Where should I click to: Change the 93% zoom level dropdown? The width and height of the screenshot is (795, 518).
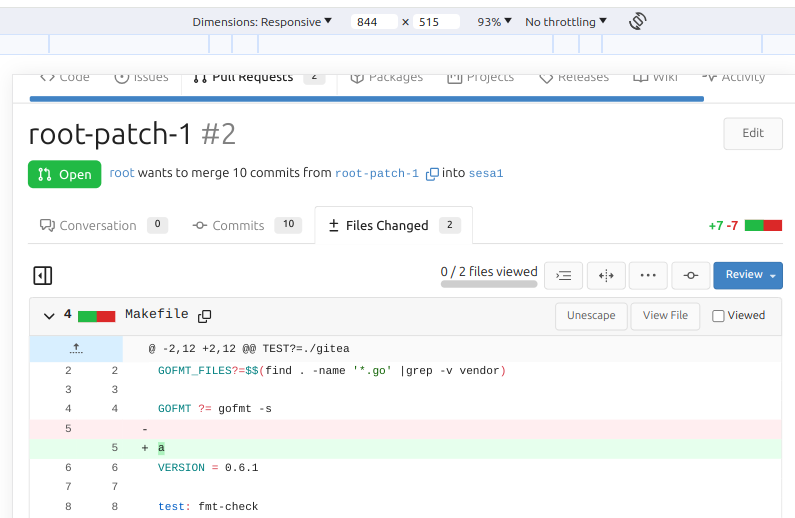tap(494, 22)
